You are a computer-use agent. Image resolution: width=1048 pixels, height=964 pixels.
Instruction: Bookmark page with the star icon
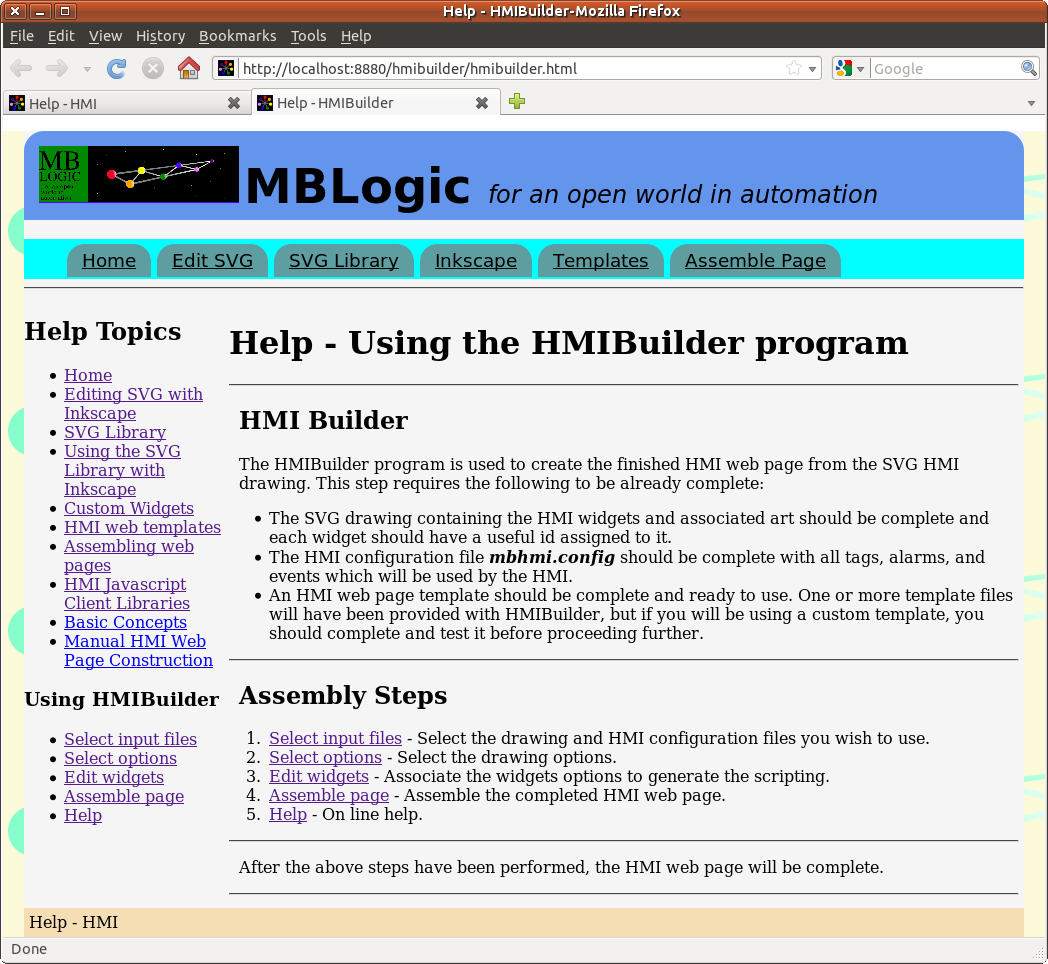(794, 69)
